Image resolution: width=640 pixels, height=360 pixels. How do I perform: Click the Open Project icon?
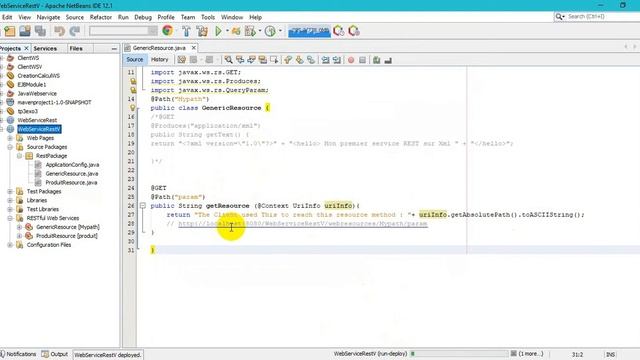[25, 31]
